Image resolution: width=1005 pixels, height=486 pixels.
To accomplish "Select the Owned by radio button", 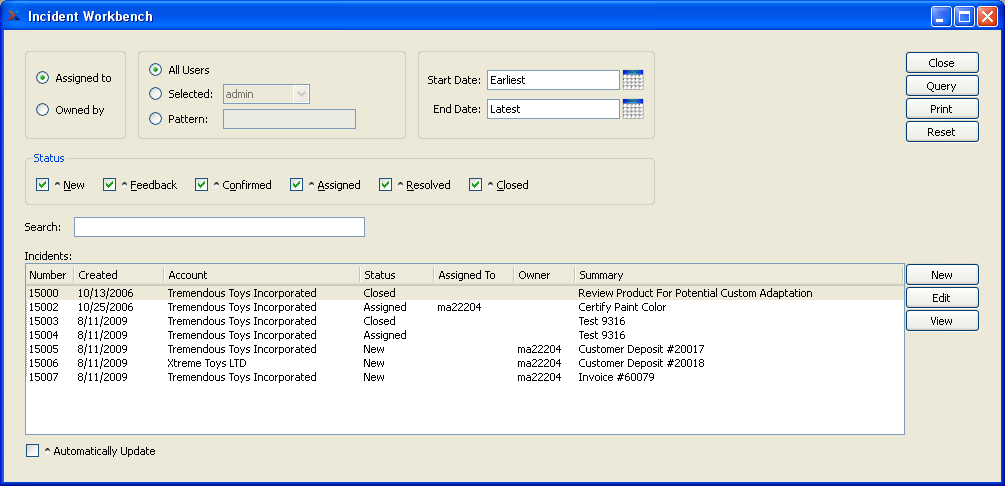I will [x=42, y=111].
